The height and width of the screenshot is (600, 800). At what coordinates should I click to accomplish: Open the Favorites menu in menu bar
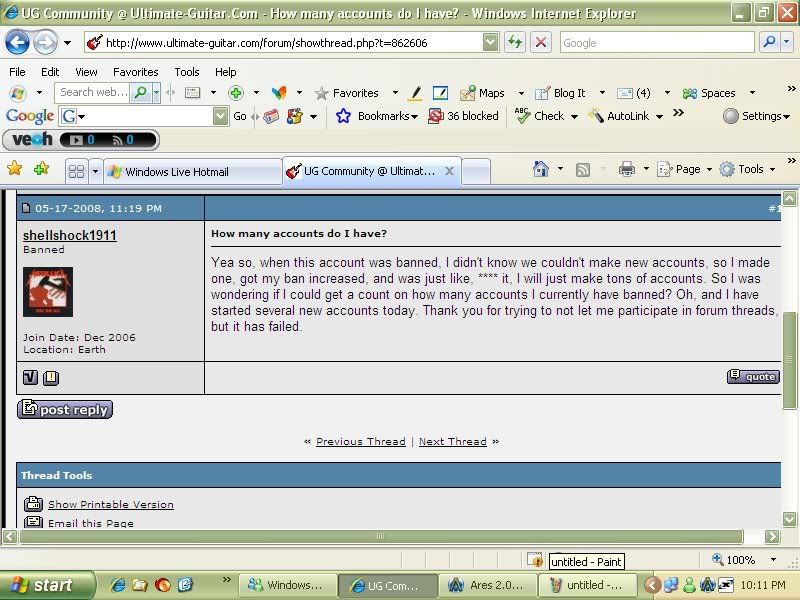coord(136,72)
